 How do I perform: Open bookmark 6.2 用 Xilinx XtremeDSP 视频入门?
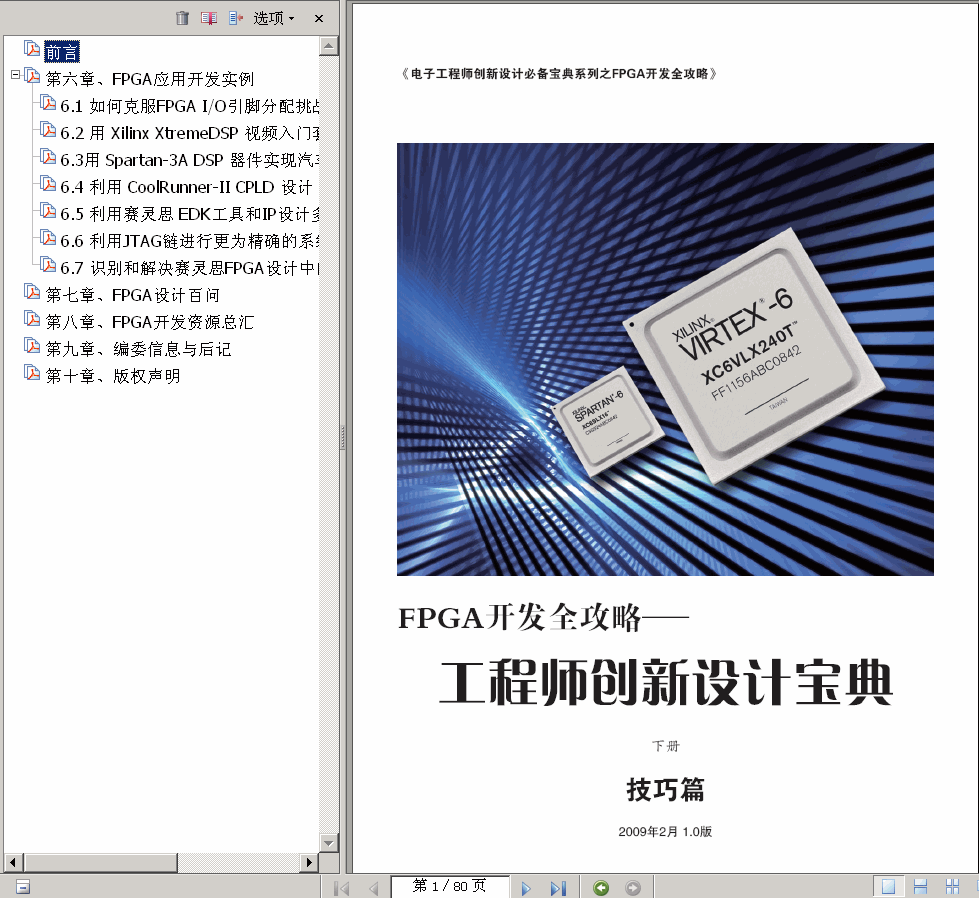[x=190, y=133]
